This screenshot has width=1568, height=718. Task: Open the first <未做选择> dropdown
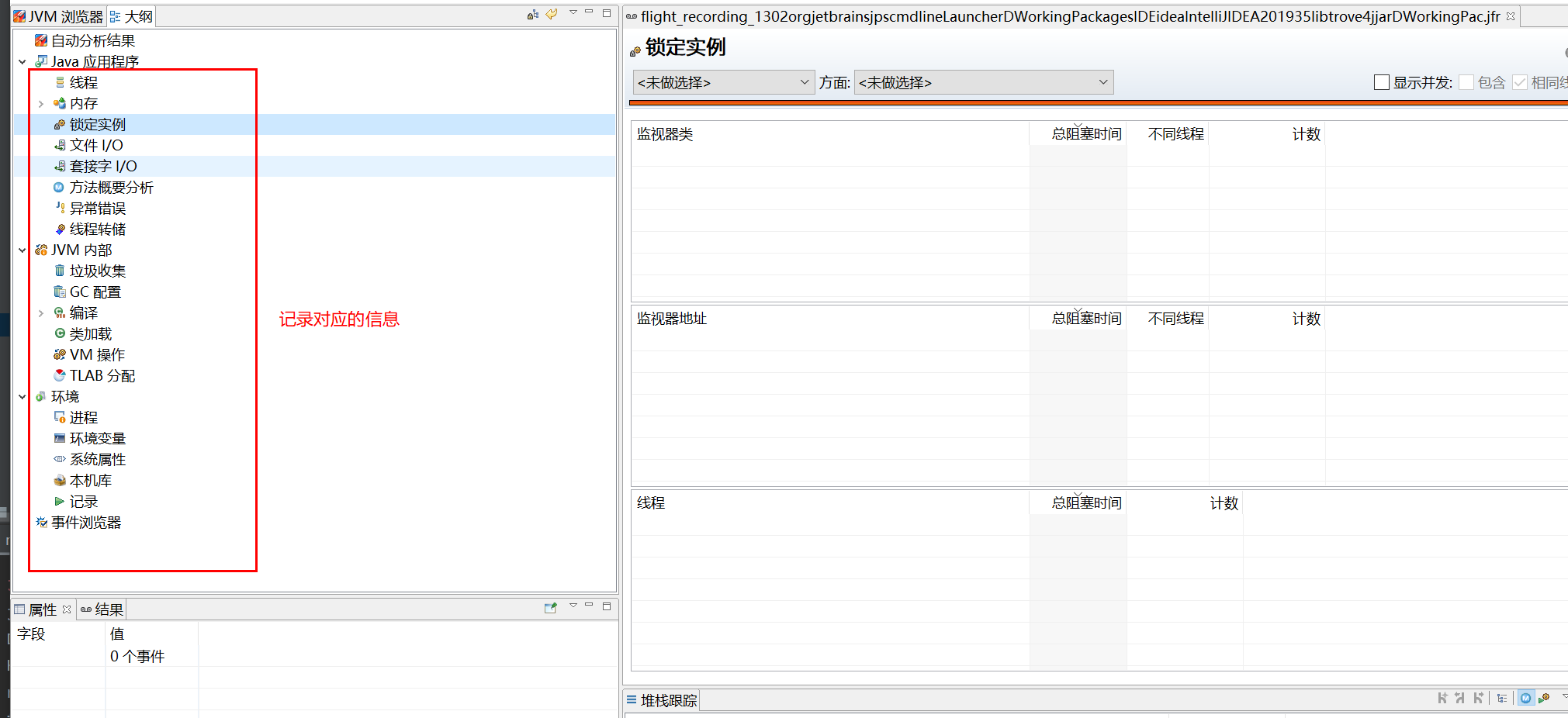pos(723,82)
